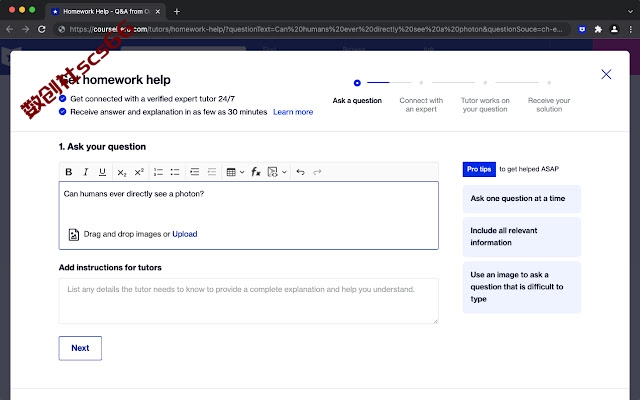Click the Include all relevant information tip
Screen dimensions: 640x400
click(x=522, y=236)
